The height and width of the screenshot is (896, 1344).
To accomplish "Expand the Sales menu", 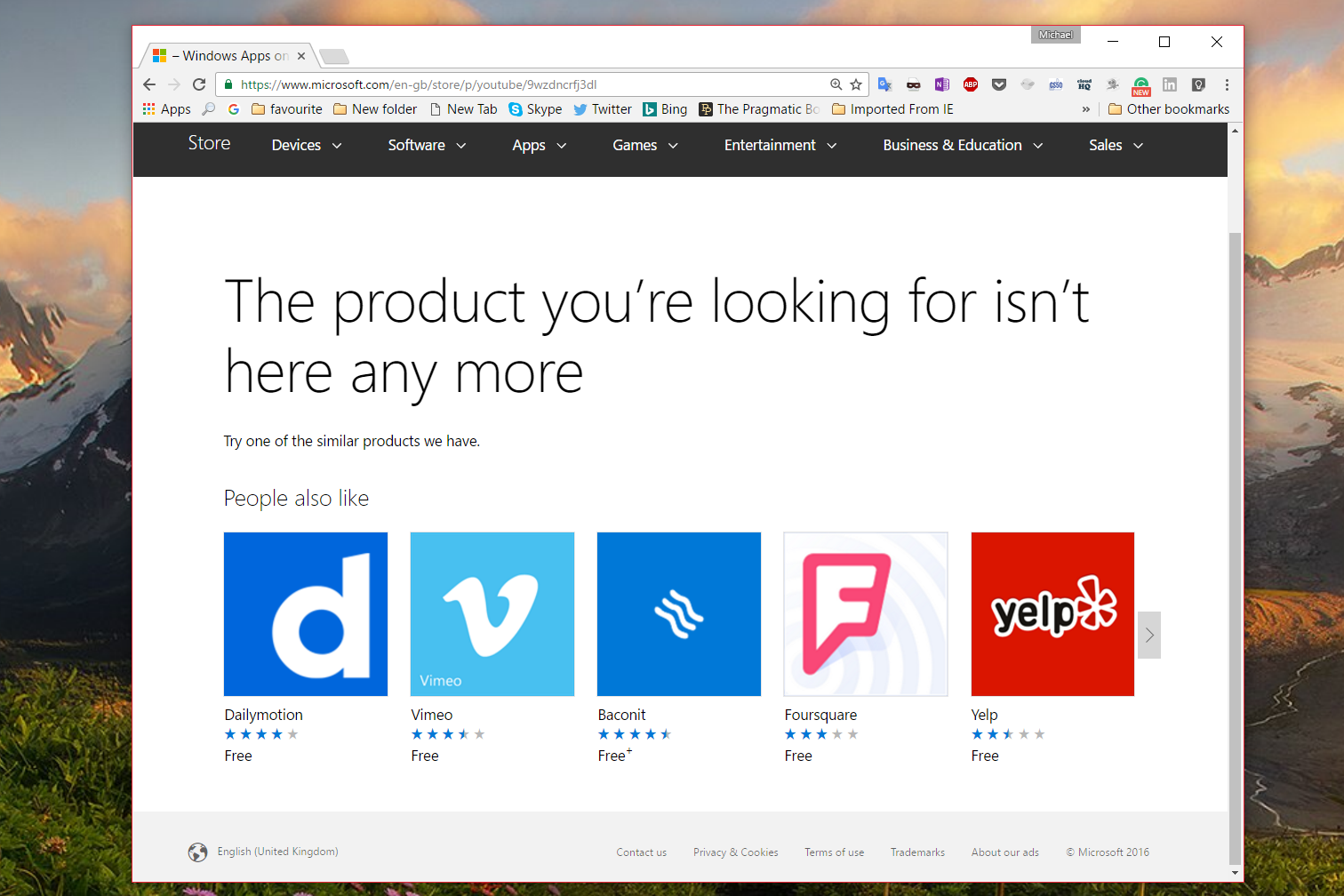I will [x=1116, y=146].
